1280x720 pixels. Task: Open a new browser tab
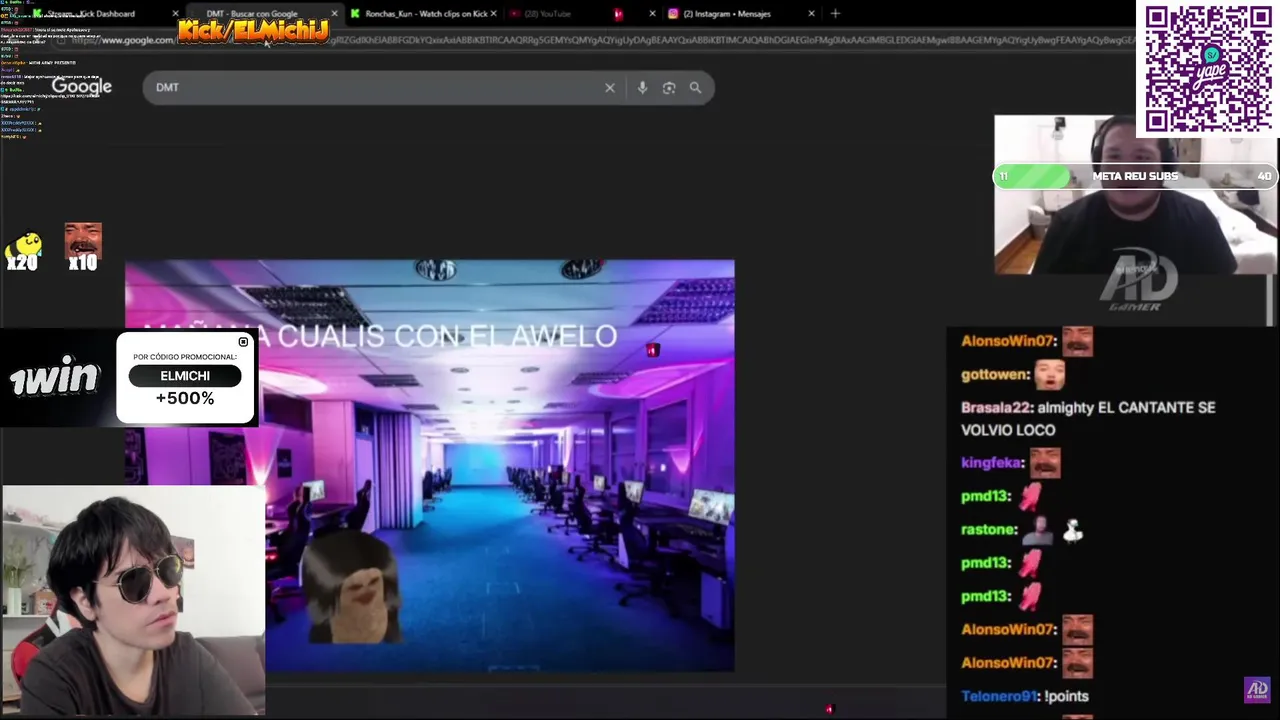835,14
